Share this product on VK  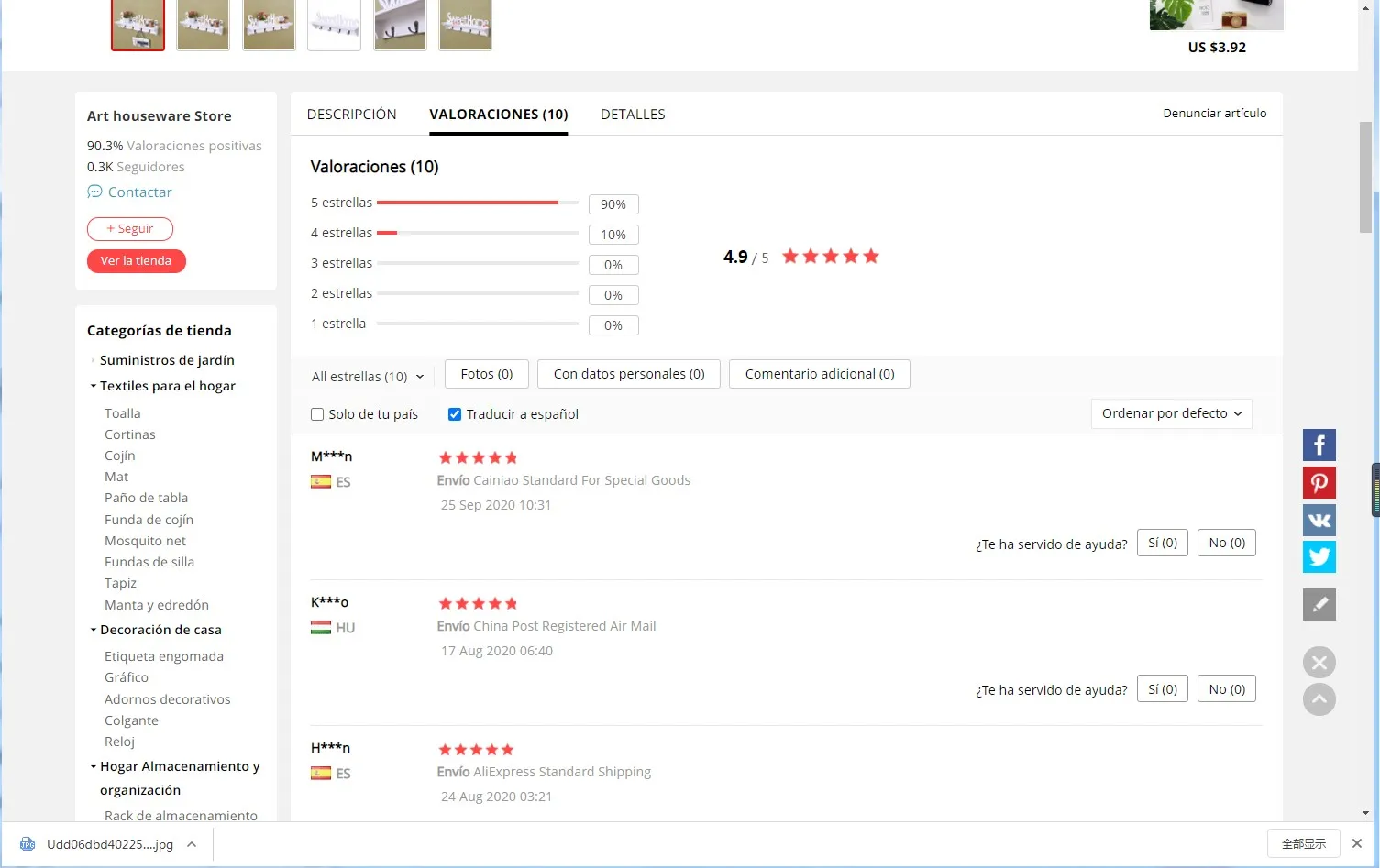coord(1319,520)
